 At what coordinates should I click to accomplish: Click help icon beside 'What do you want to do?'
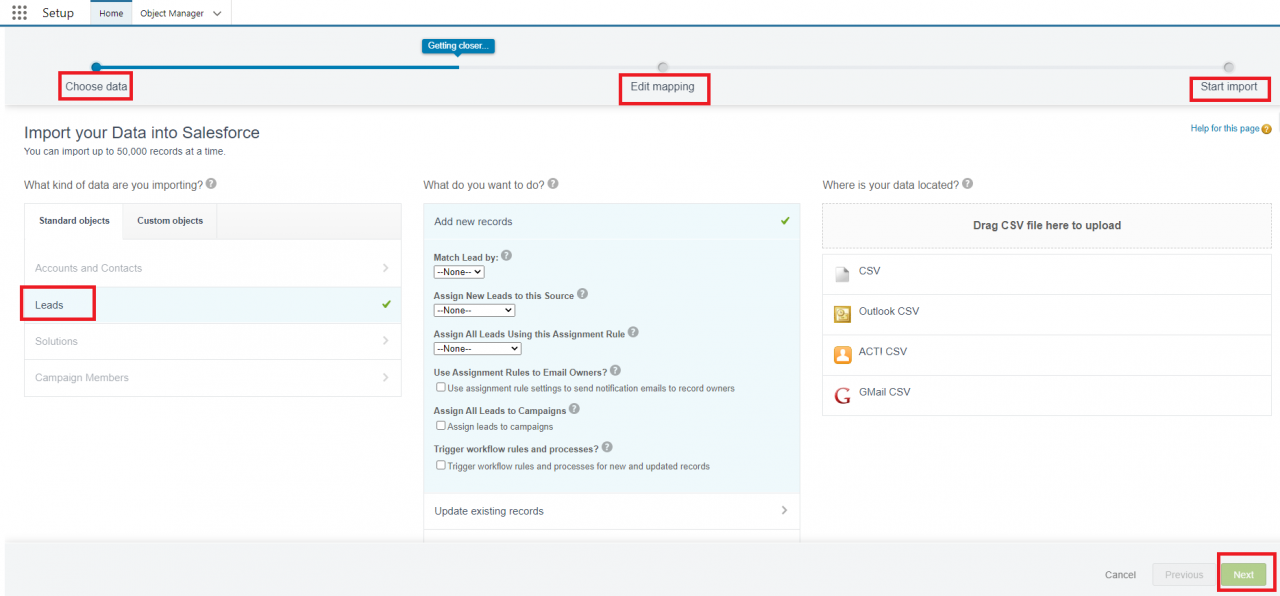pos(553,184)
